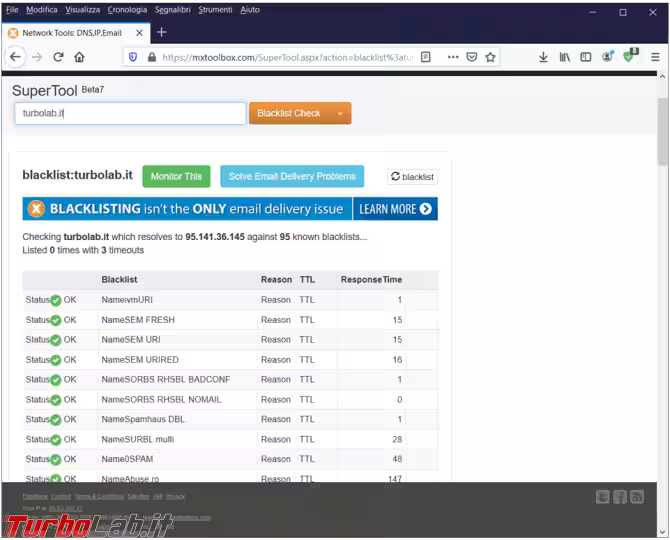Screen dimensions: 670x540
Task: Click the scroll down arrow at bottom
Action: [662, 532]
